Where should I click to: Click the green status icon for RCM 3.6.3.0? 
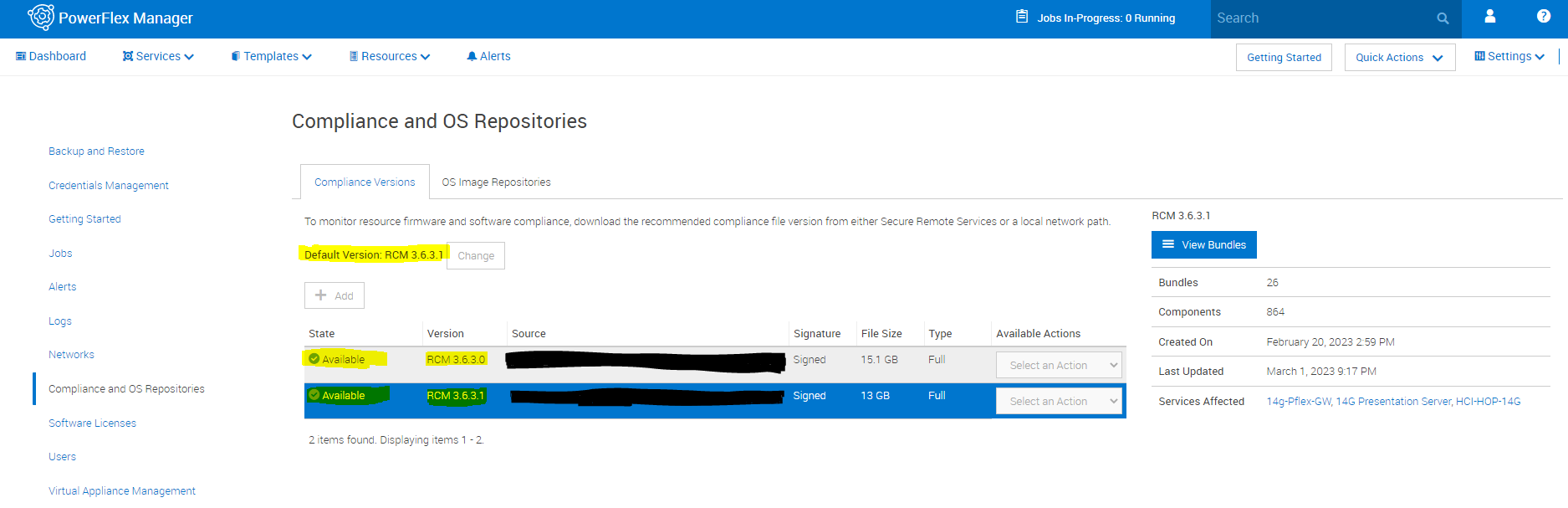click(314, 359)
